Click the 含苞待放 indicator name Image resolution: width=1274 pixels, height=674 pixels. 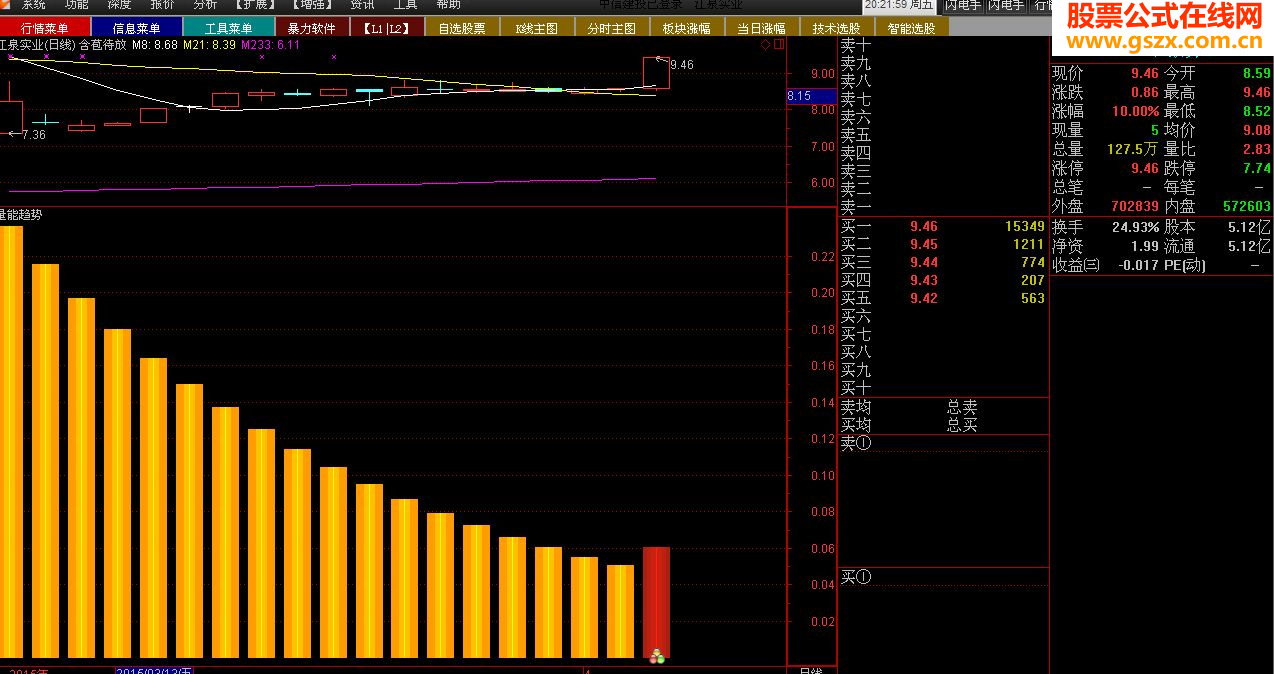[x=103, y=45]
